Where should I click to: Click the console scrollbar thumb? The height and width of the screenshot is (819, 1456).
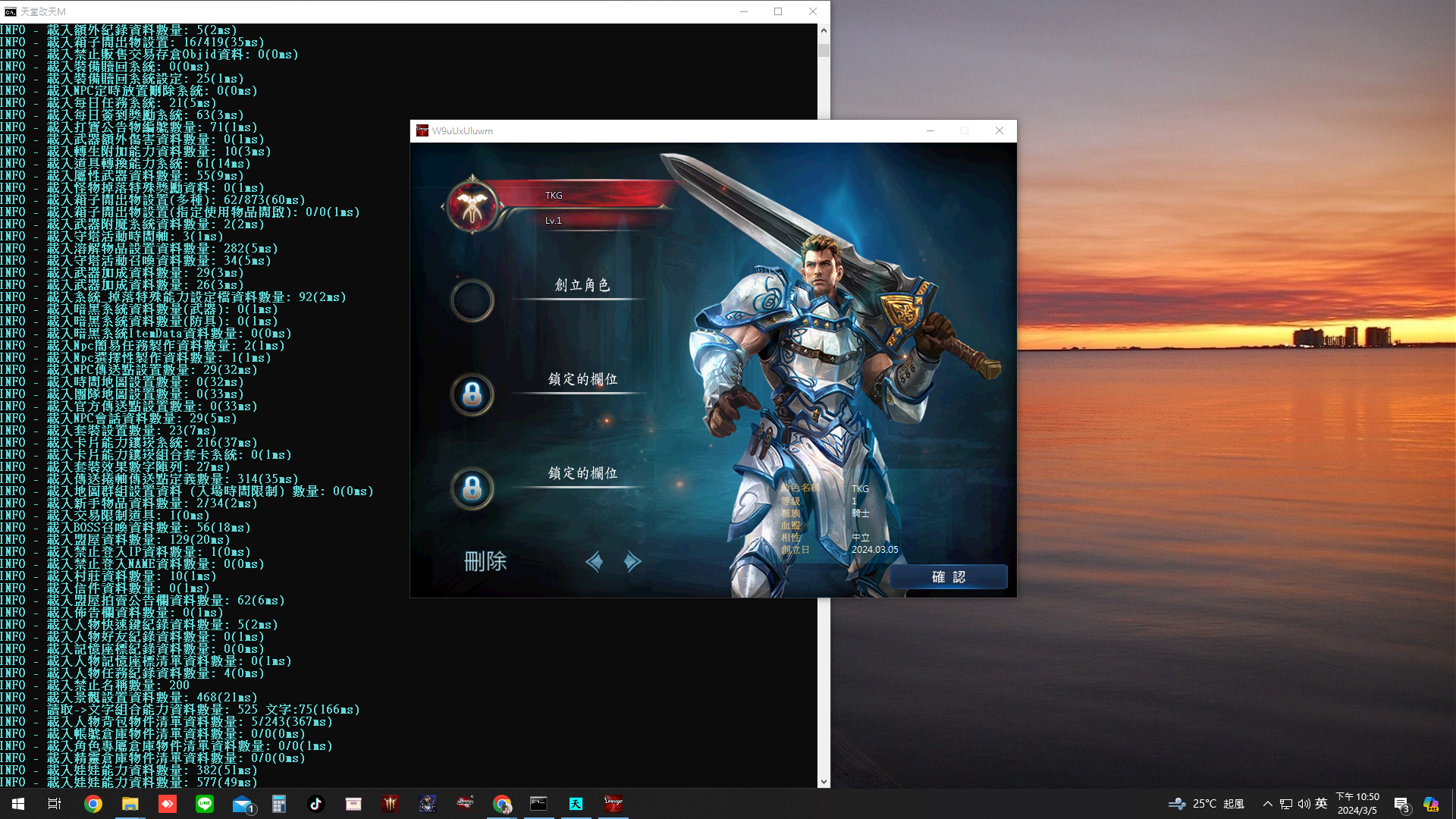pos(824,51)
